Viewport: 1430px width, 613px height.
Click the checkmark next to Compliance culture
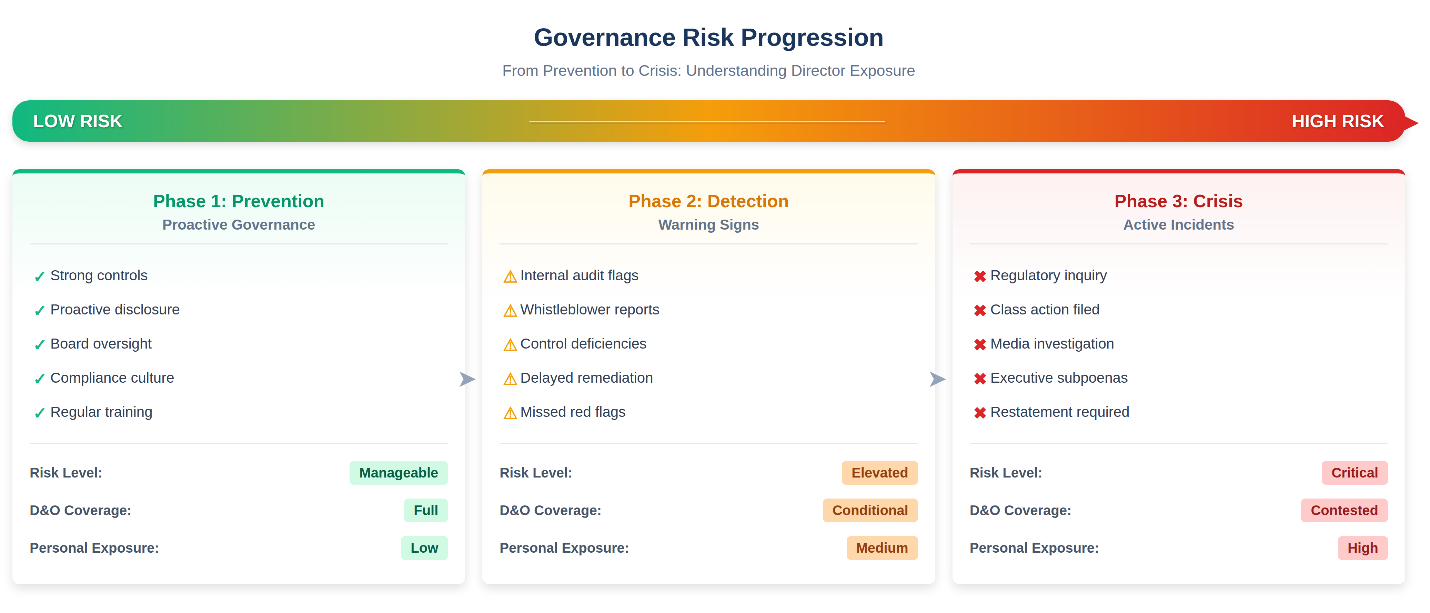tap(39, 379)
